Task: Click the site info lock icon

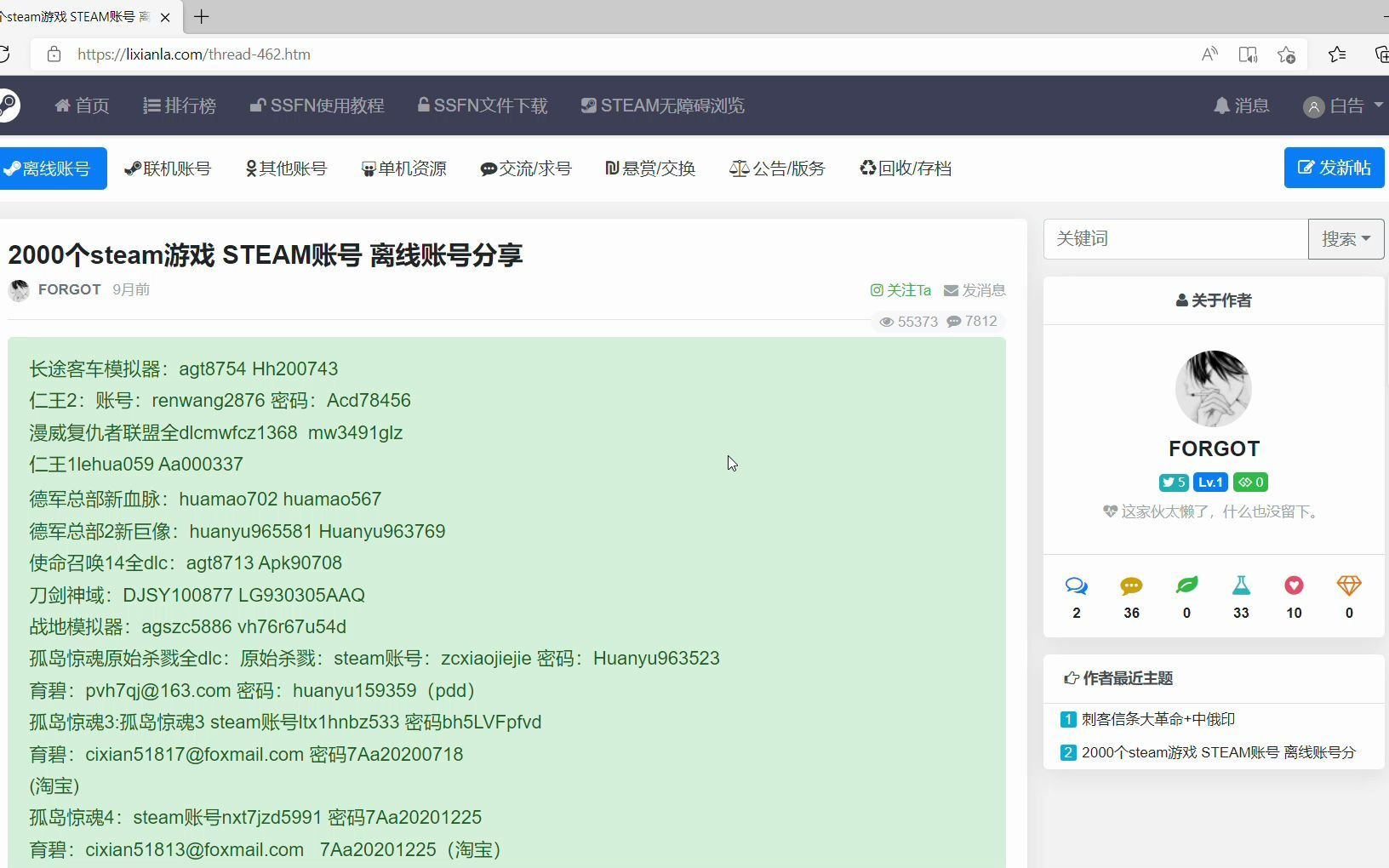Action: (x=54, y=54)
